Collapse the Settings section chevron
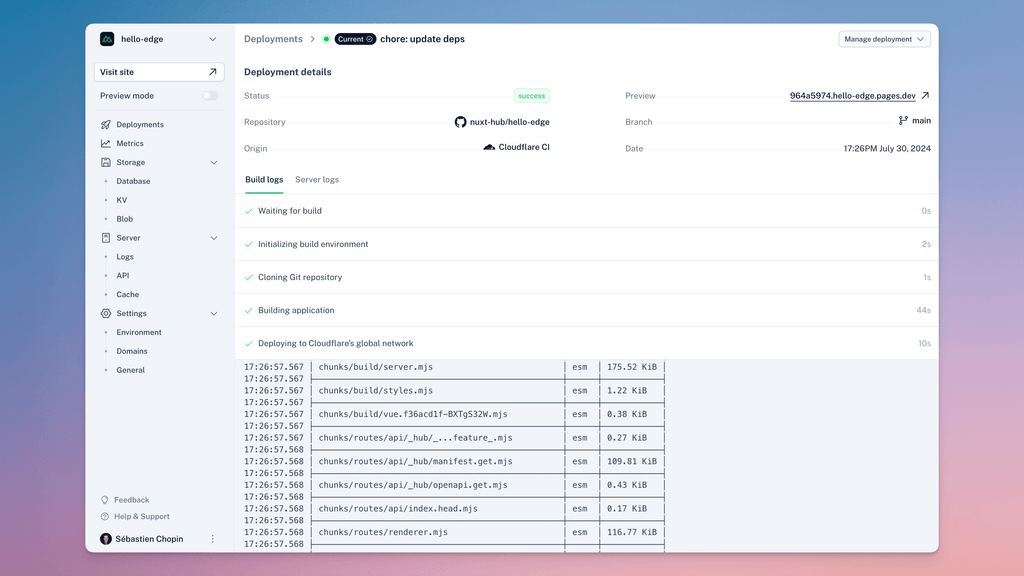Image resolution: width=1024 pixels, height=576 pixels. (213, 313)
